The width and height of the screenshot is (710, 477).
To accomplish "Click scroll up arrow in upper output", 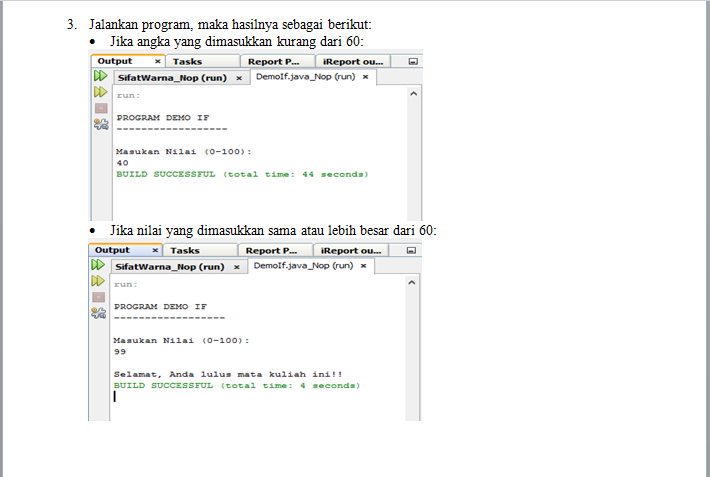I will tap(413, 94).
